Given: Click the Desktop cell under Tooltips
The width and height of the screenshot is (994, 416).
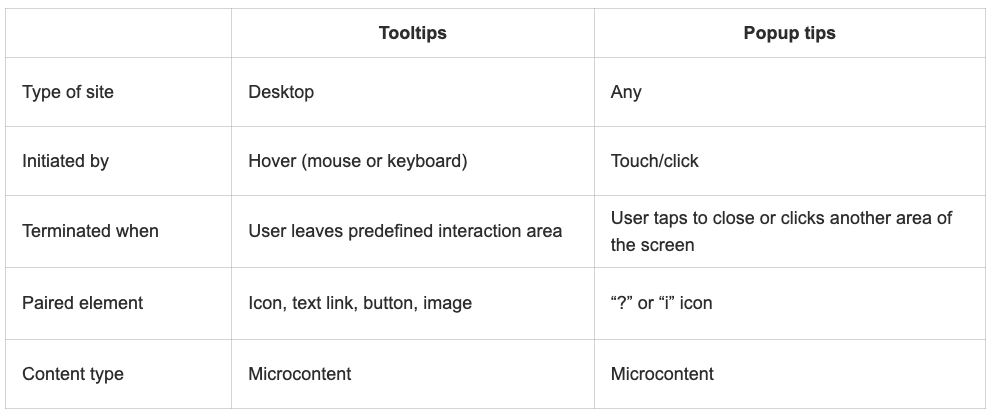Looking at the screenshot, I should [x=281, y=92].
